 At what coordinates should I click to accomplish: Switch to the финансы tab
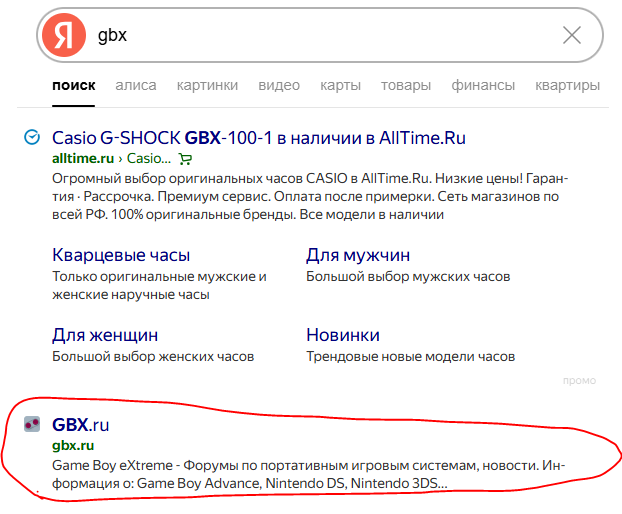(483, 85)
